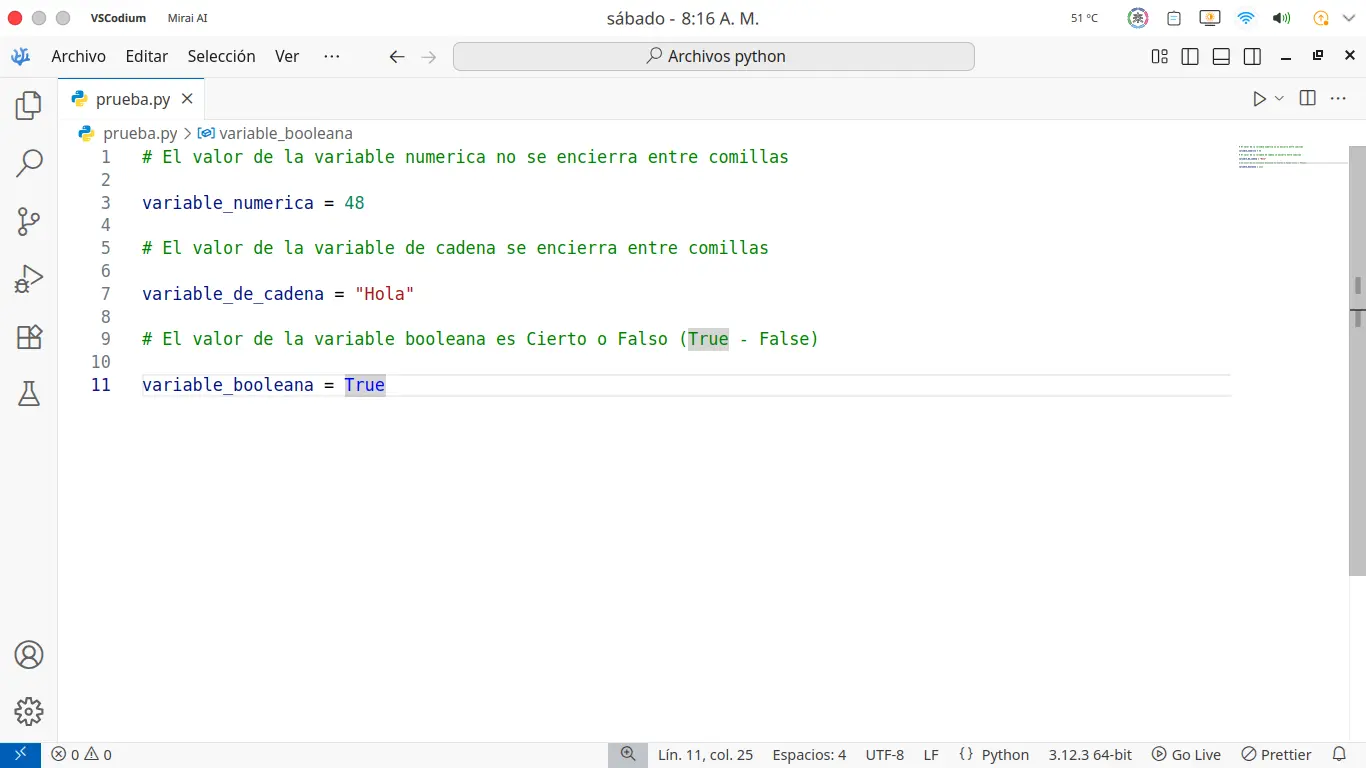
Task: Open the Extensions view
Action: tap(29, 337)
